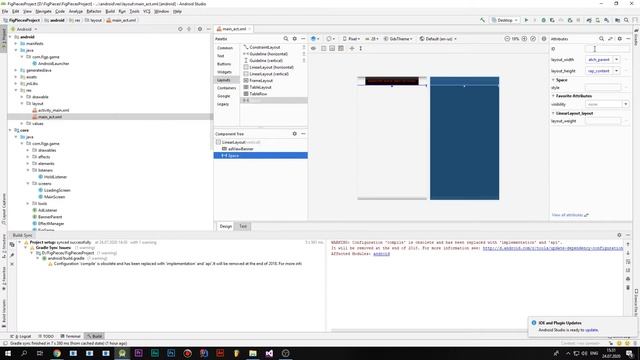Click the layout_weight input field
Image resolution: width=640 pixels, height=360 pixels.
click(604, 121)
